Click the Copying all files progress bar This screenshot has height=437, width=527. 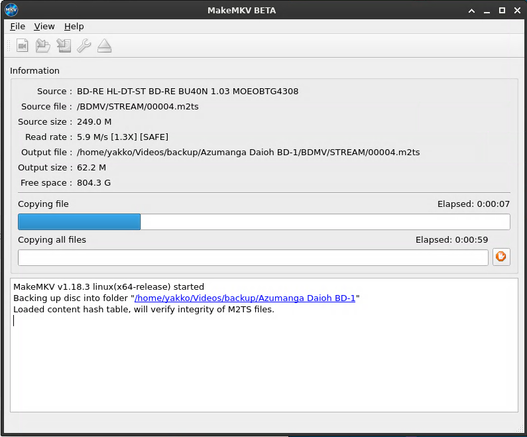253,257
